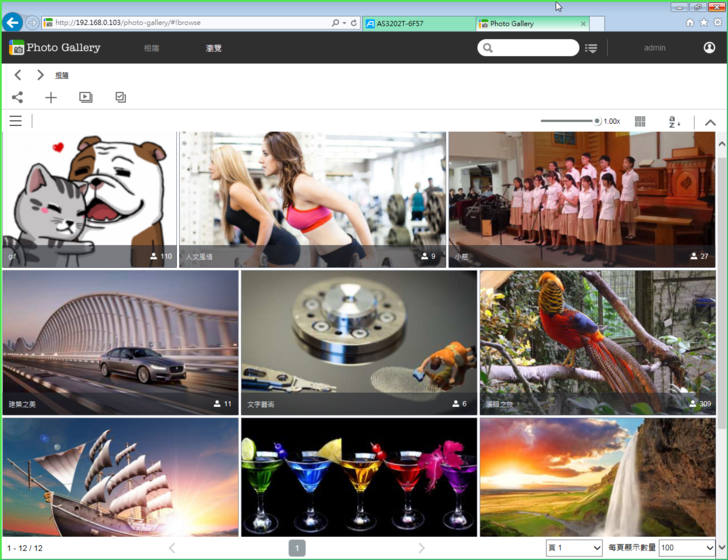
Task: Start slideshow with the play icon
Action: (x=85, y=97)
